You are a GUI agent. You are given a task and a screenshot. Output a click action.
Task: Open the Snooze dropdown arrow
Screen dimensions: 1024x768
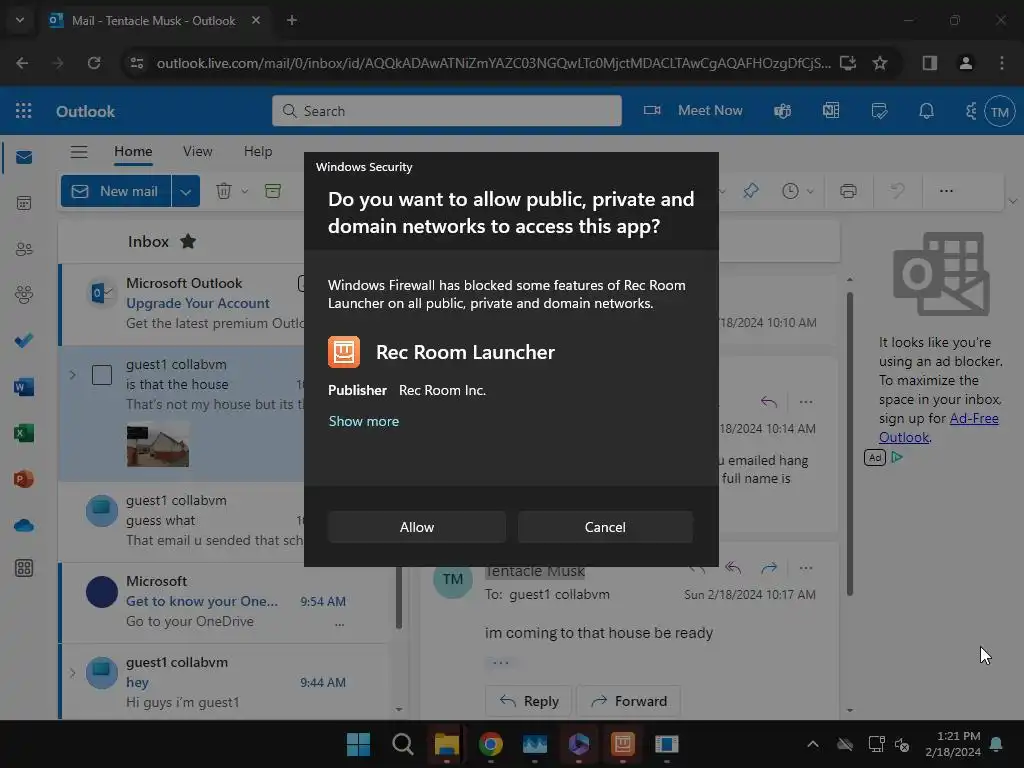(x=810, y=191)
